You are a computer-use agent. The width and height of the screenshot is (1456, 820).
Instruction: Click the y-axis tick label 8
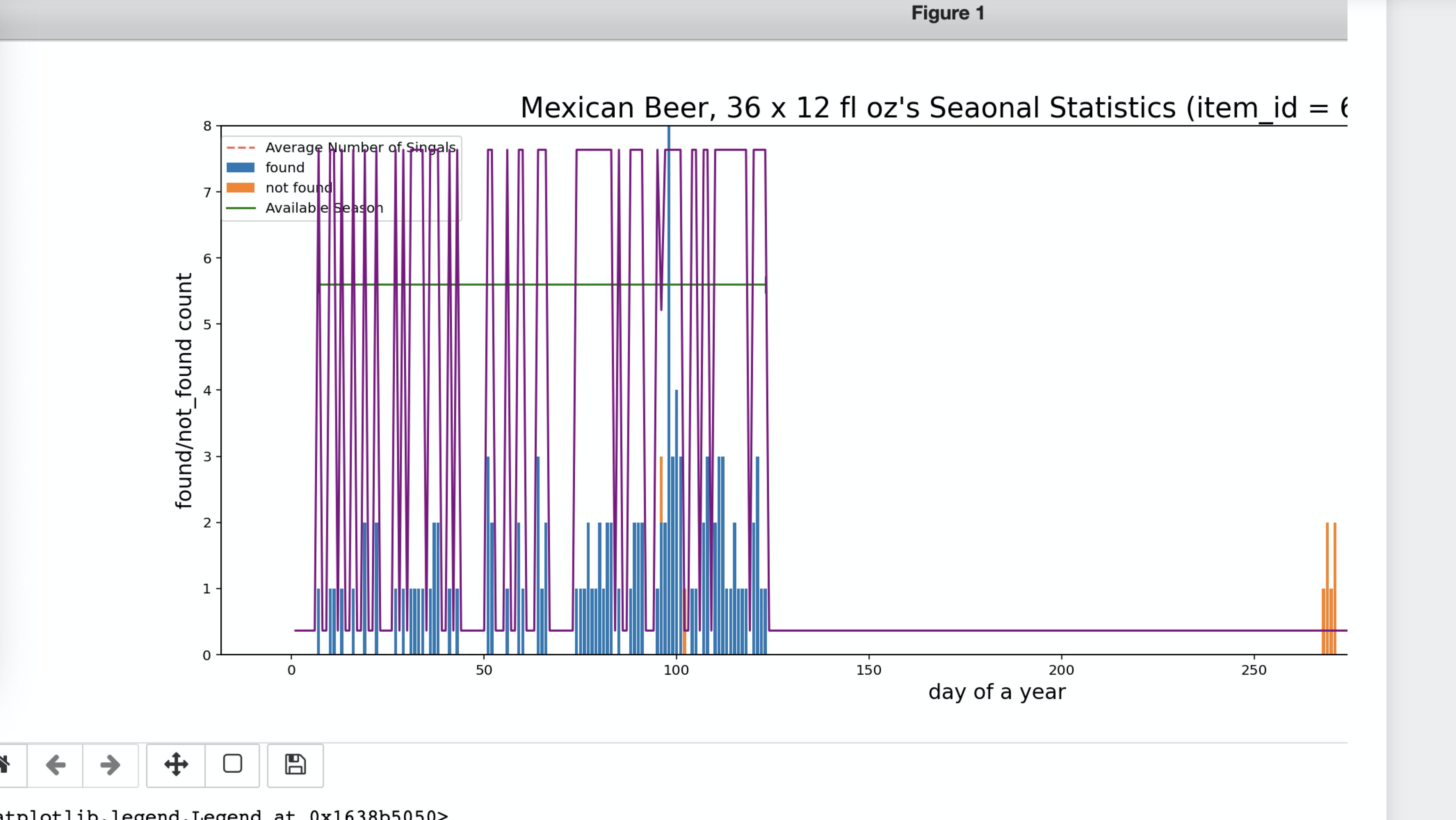(207, 126)
